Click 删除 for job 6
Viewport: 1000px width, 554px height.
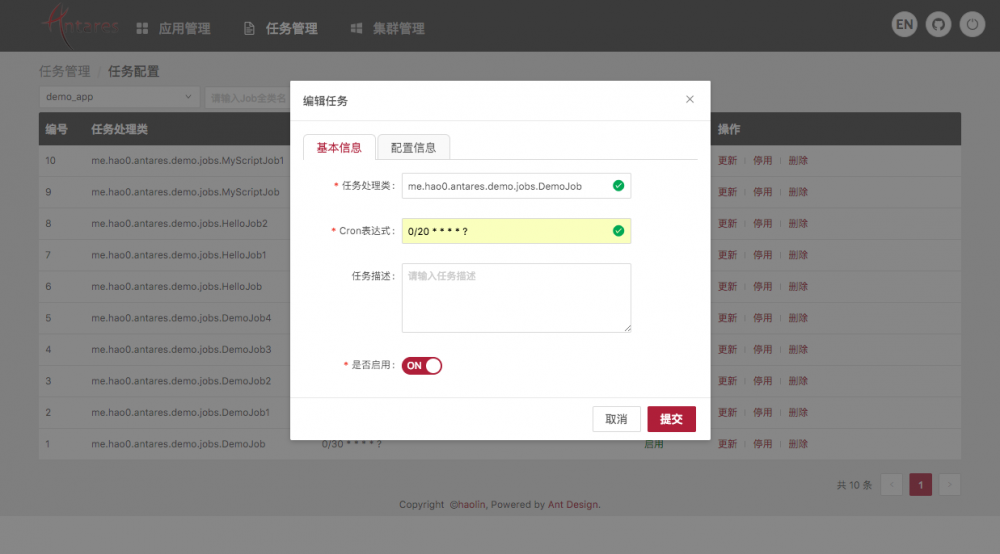tap(798, 287)
